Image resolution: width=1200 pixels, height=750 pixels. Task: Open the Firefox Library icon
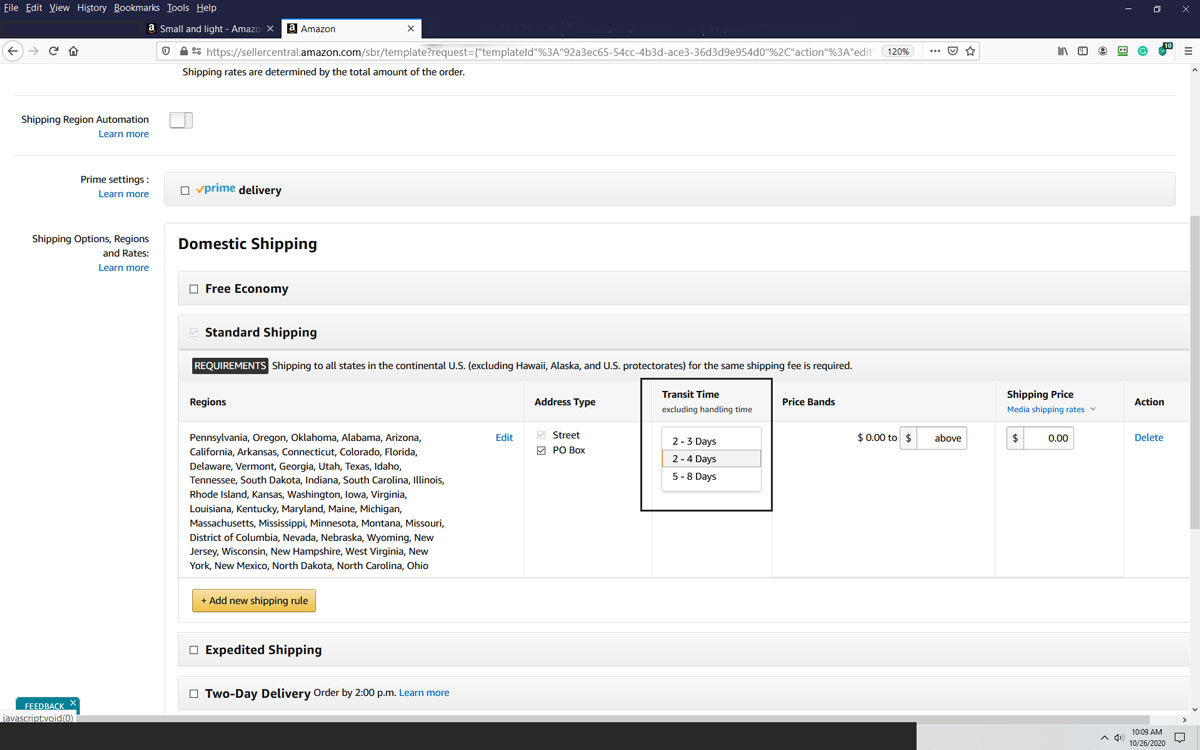pyautogui.click(x=1063, y=51)
